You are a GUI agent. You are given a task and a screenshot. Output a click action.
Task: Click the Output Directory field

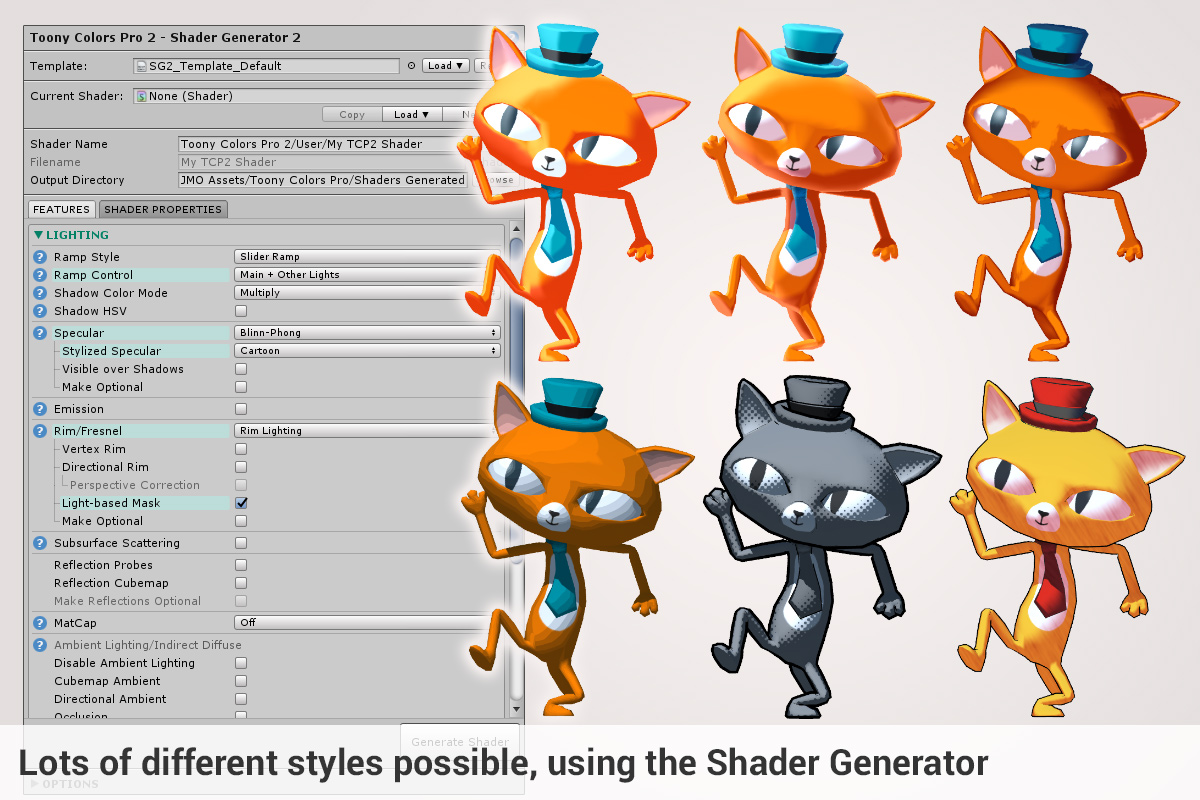click(x=323, y=180)
